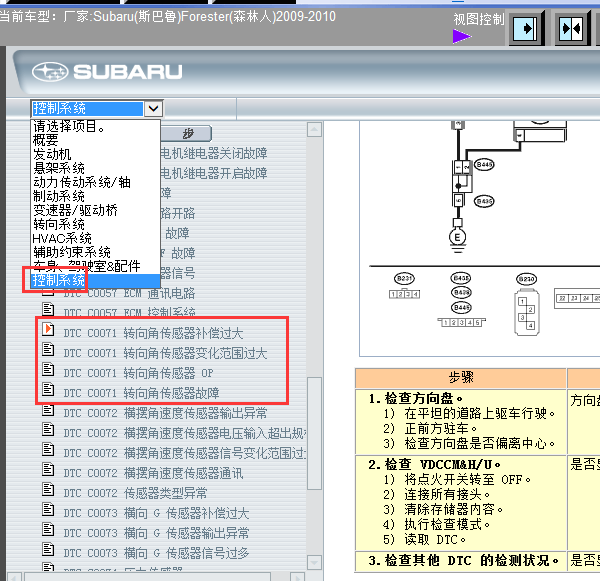Click document icon for 横摆角速度传感器输出异常
The image size is (600, 581).
48,409
